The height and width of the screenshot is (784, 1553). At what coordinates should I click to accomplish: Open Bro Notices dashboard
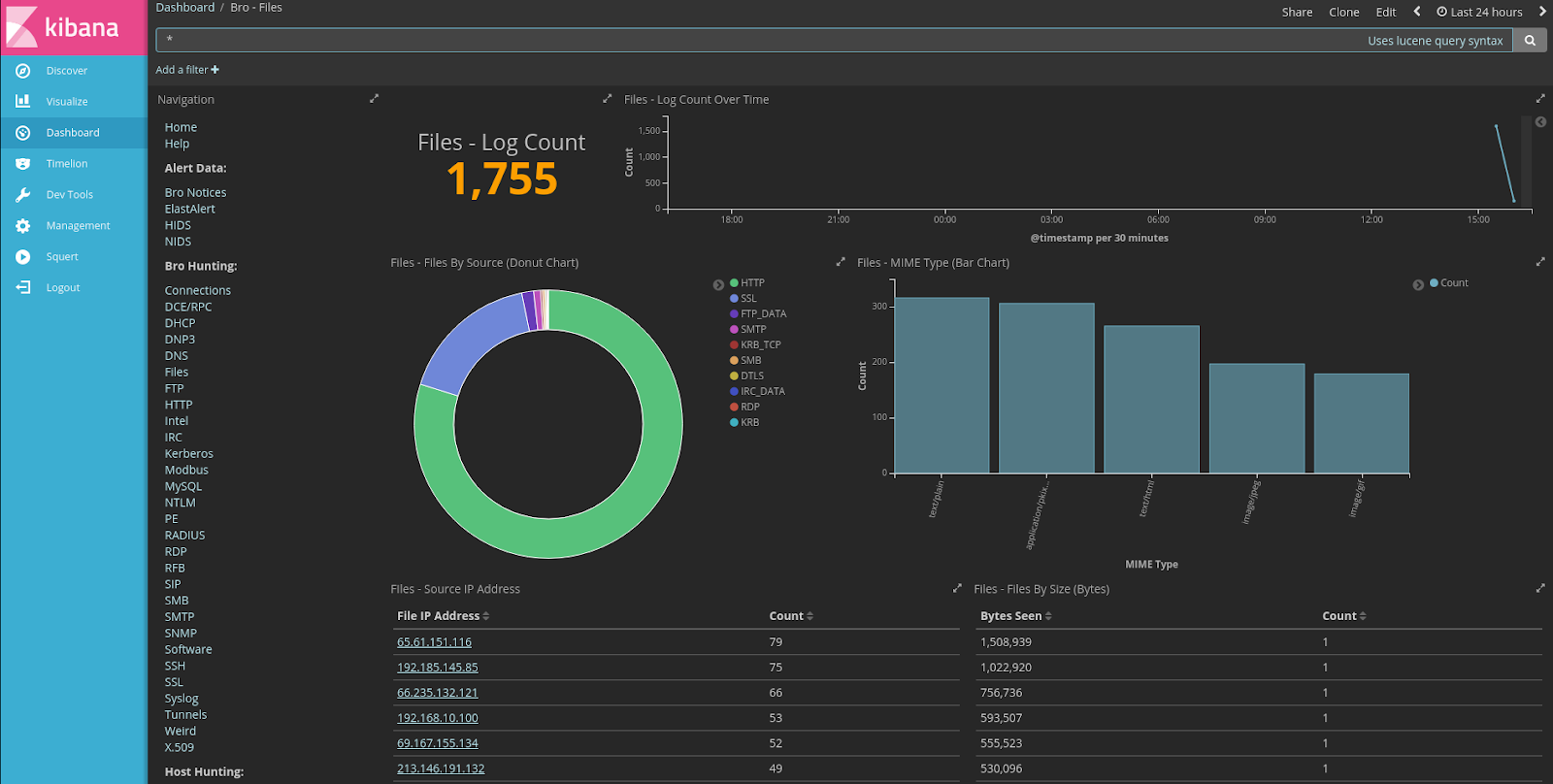195,193
